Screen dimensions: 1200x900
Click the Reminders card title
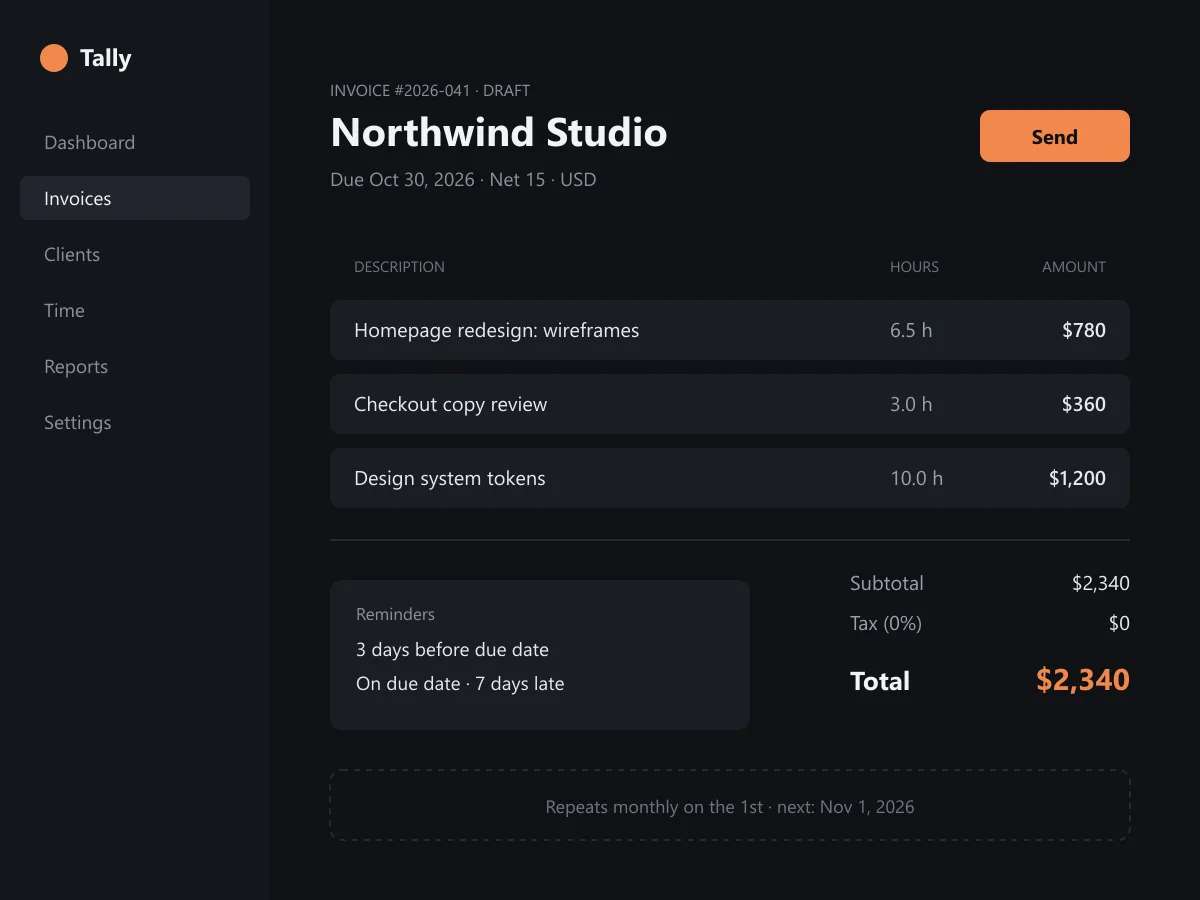395,614
